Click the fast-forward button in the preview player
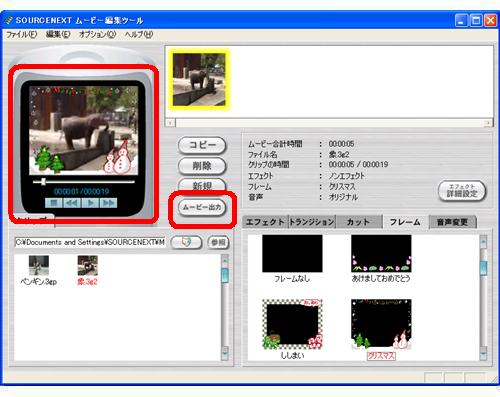The image size is (500, 397). coord(108,203)
